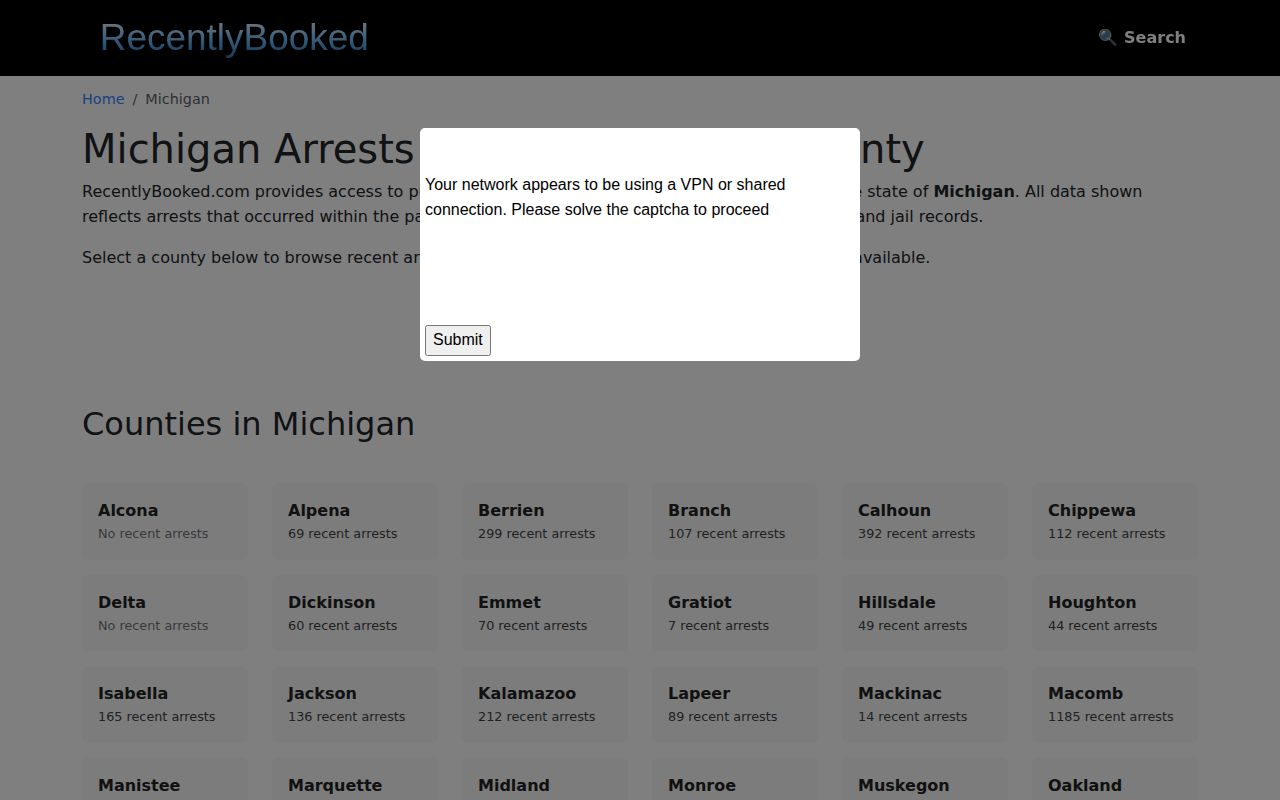Image resolution: width=1280 pixels, height=800 pixels.
Task: Open Calhoun county arrests
Action: tap(925, 521)
